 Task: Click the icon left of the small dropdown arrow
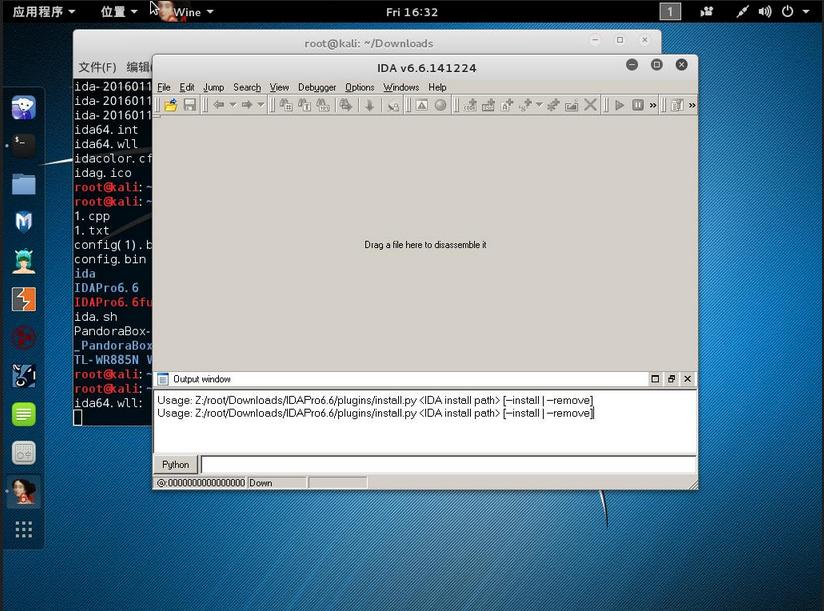coord(525,105)
